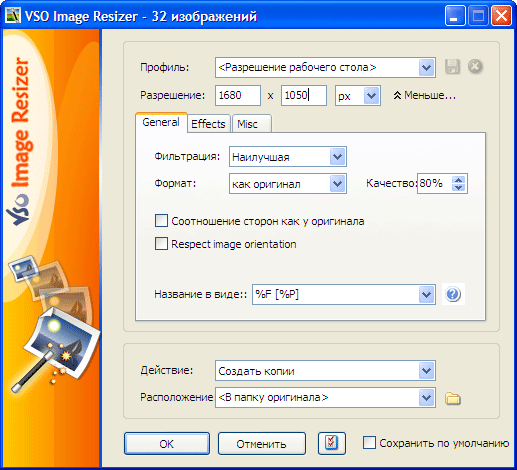Screen dimensions: 517x470
Task: Increase Качество with the up arrow
Action: (x=459, y=179)
